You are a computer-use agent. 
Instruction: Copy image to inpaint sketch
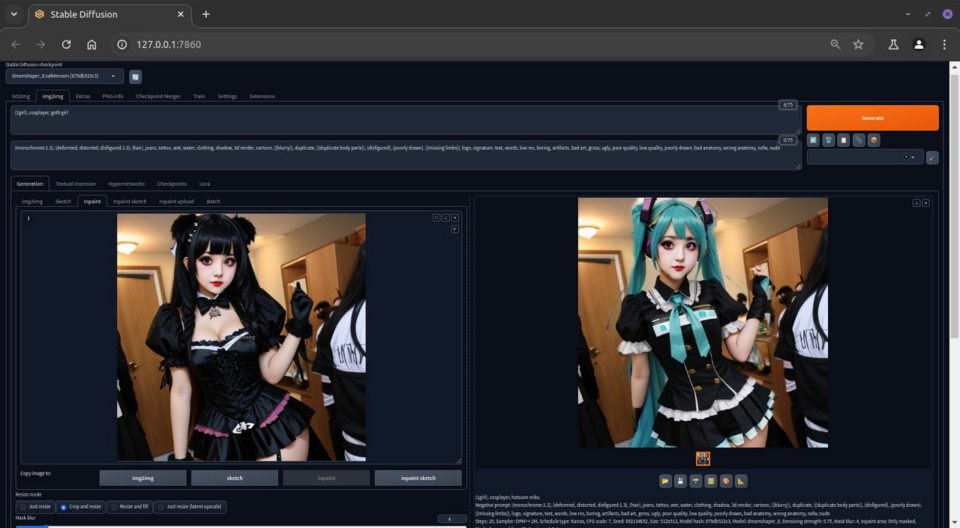point(418,478)
